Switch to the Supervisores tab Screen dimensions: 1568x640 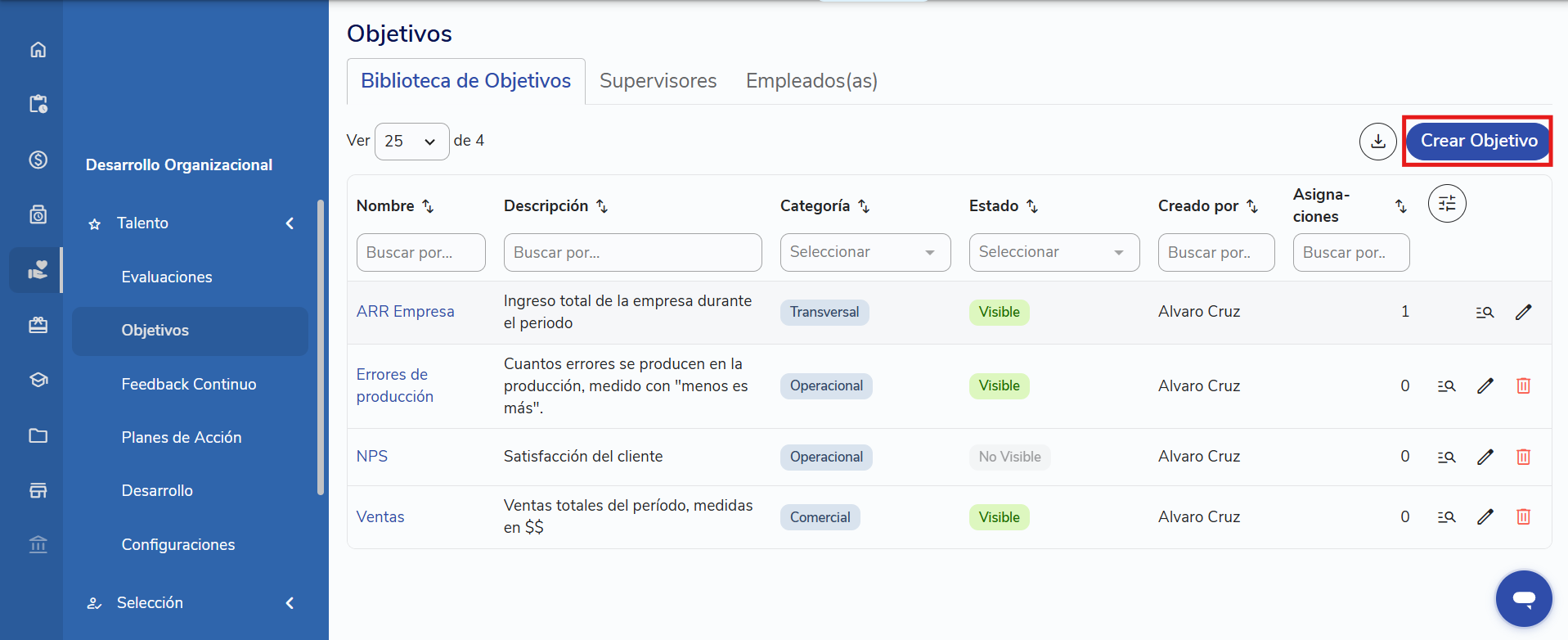click(658, 81)
